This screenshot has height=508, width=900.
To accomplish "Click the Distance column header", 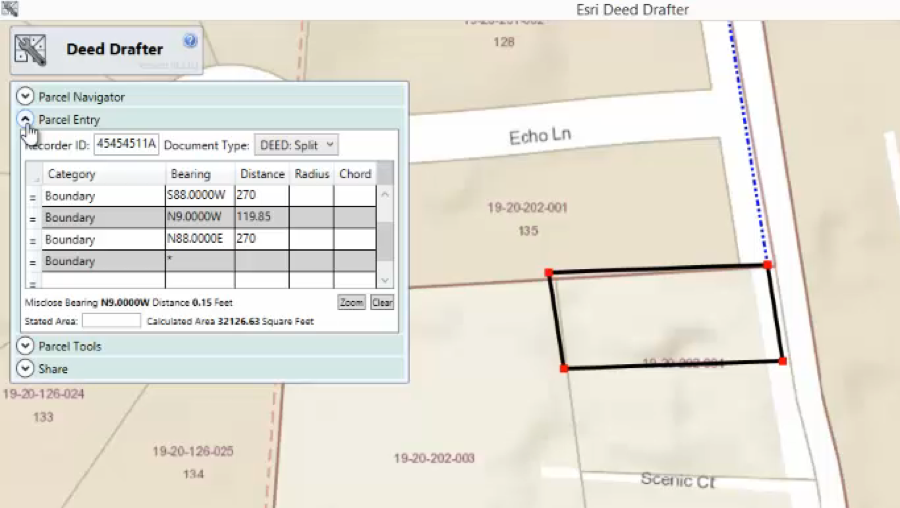I will (x=262, y=174).
